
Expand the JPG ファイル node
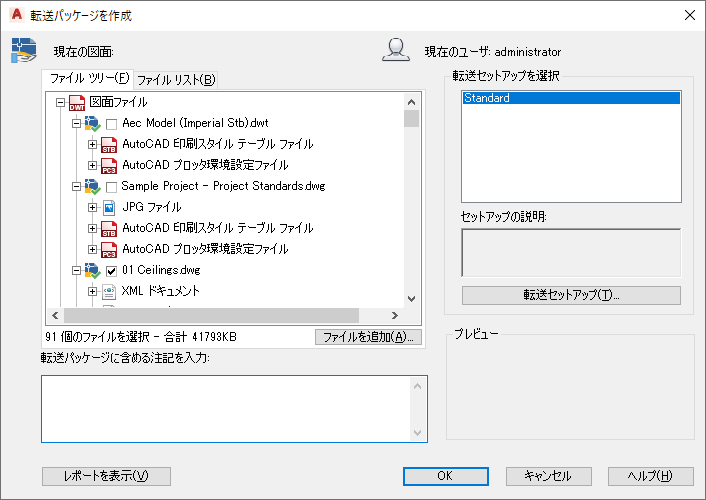pyautogui.click(x=92, y=207)
